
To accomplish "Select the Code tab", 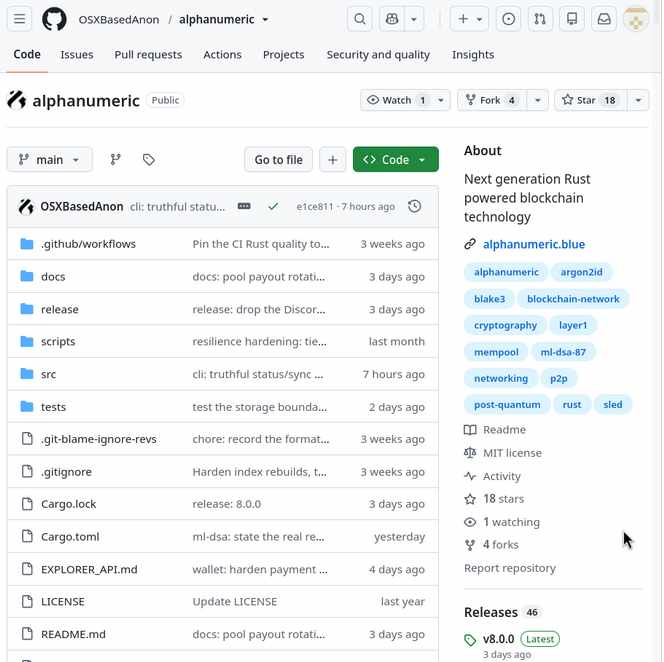I will coord(27,55).
